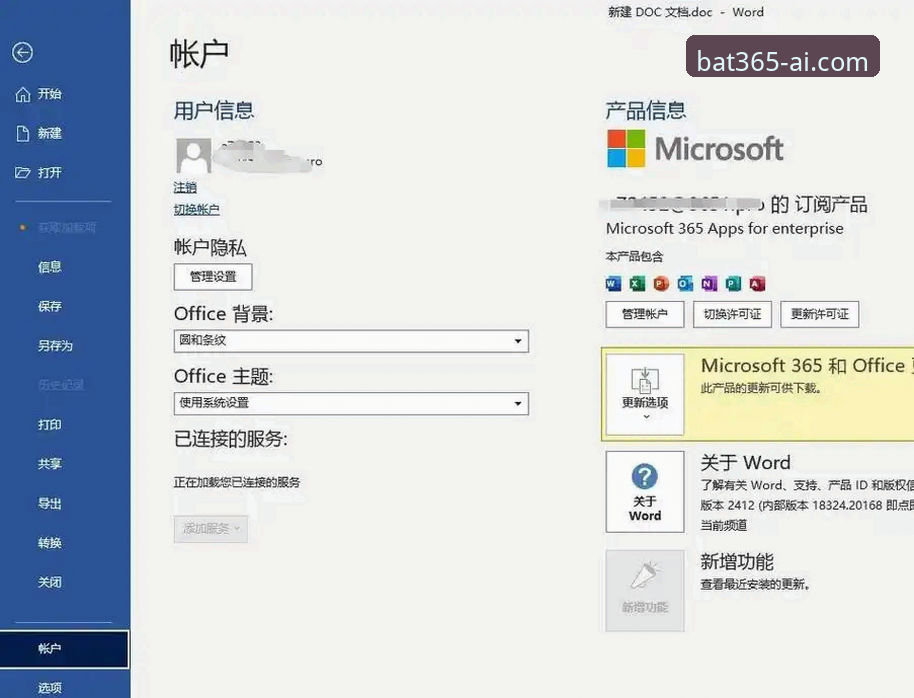Click the back arrow icon
This screenshot has width=914, height=698.
click(23, 52)
